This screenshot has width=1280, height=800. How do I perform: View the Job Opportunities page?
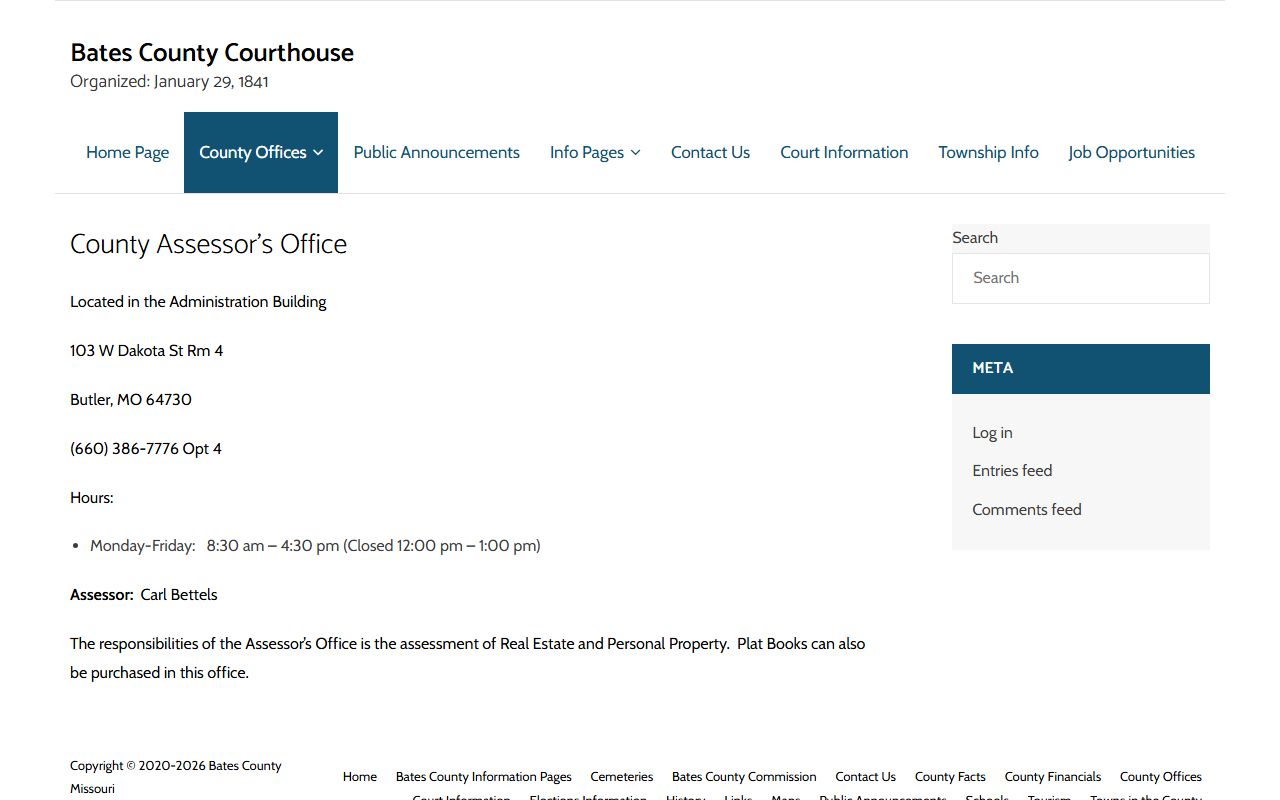(x=1131, y=152)
